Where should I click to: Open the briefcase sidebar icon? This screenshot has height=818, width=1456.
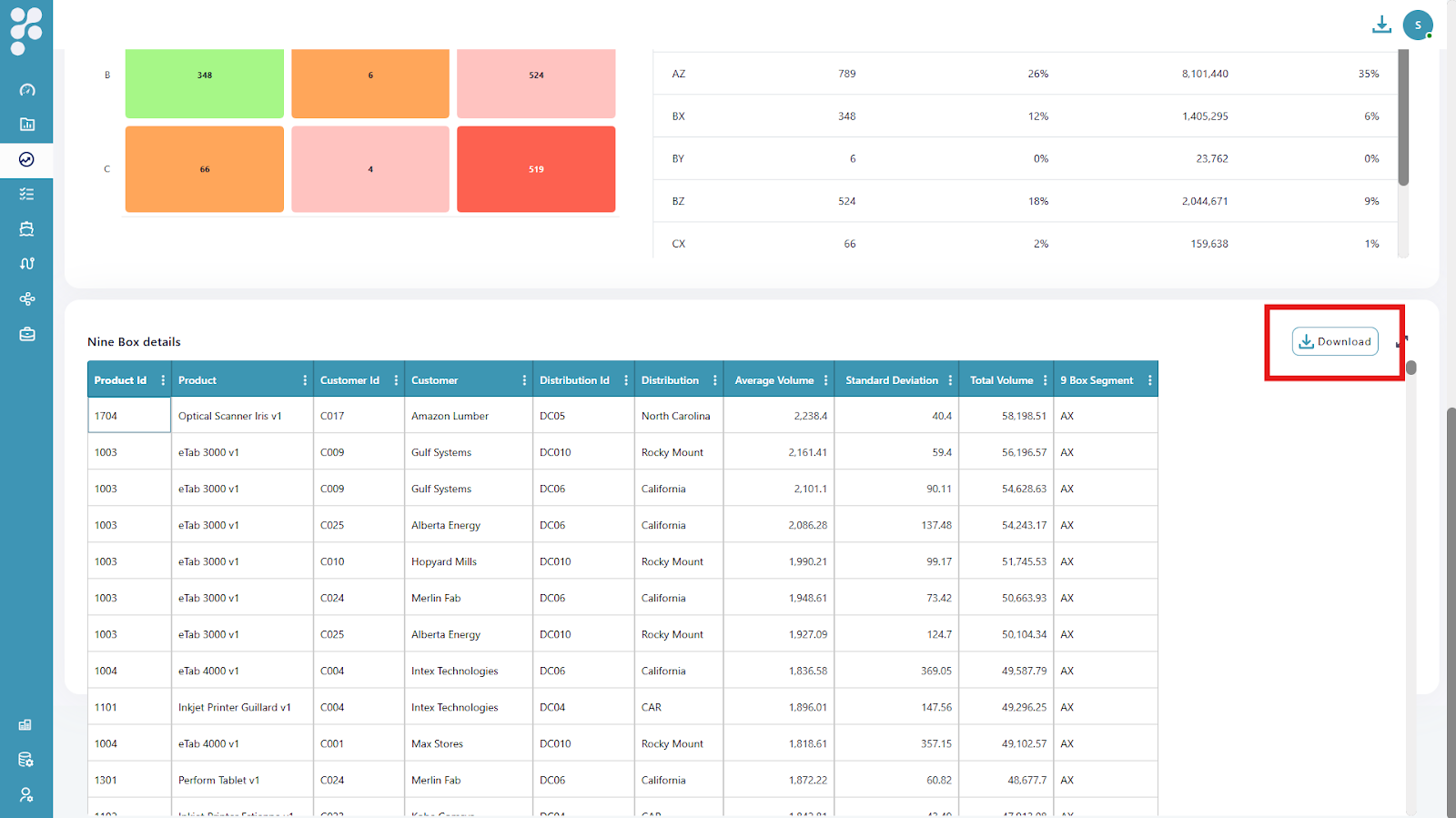26,334
